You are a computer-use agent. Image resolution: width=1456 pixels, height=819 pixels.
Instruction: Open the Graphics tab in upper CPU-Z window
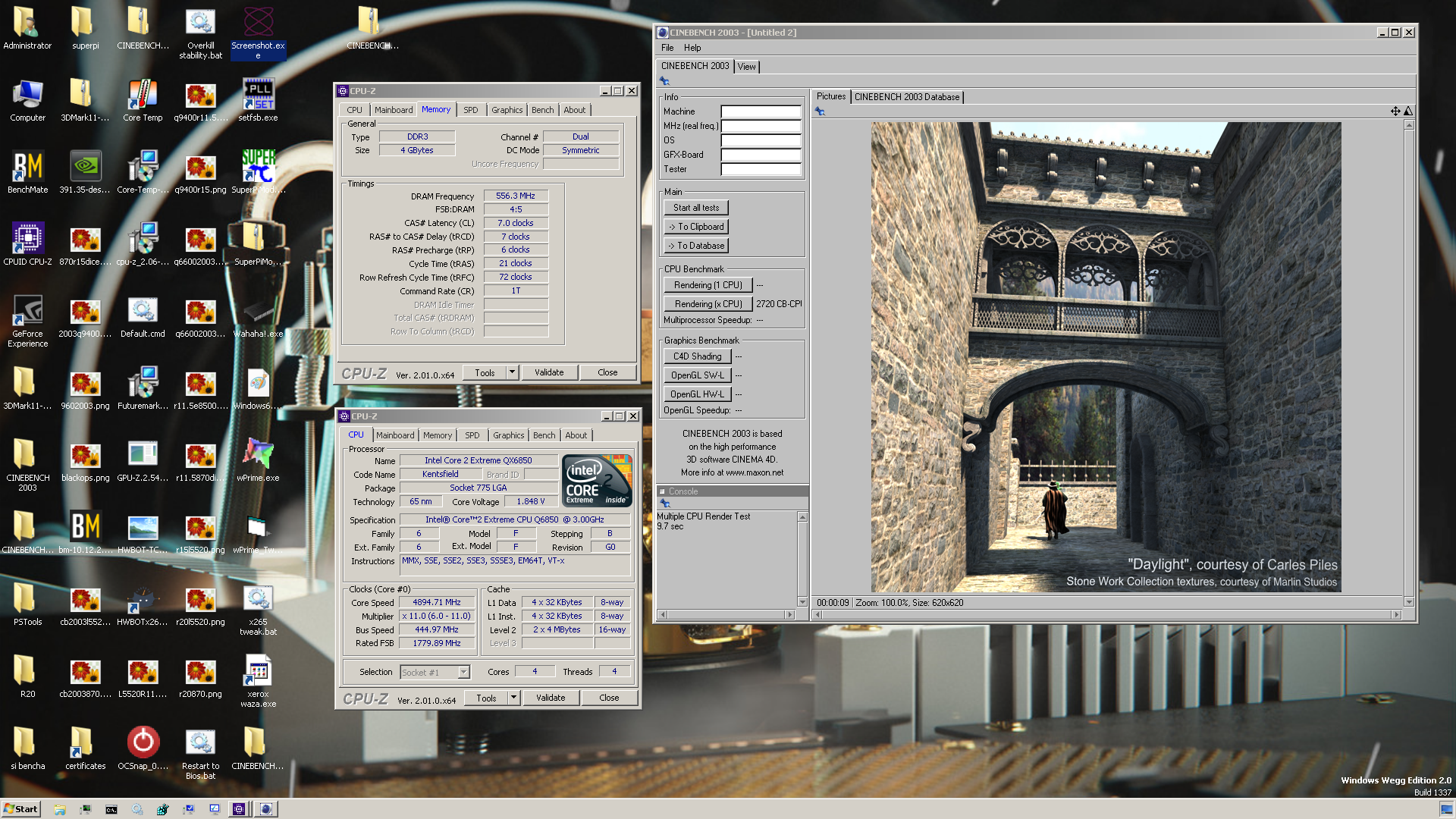[x=507, y=110]
